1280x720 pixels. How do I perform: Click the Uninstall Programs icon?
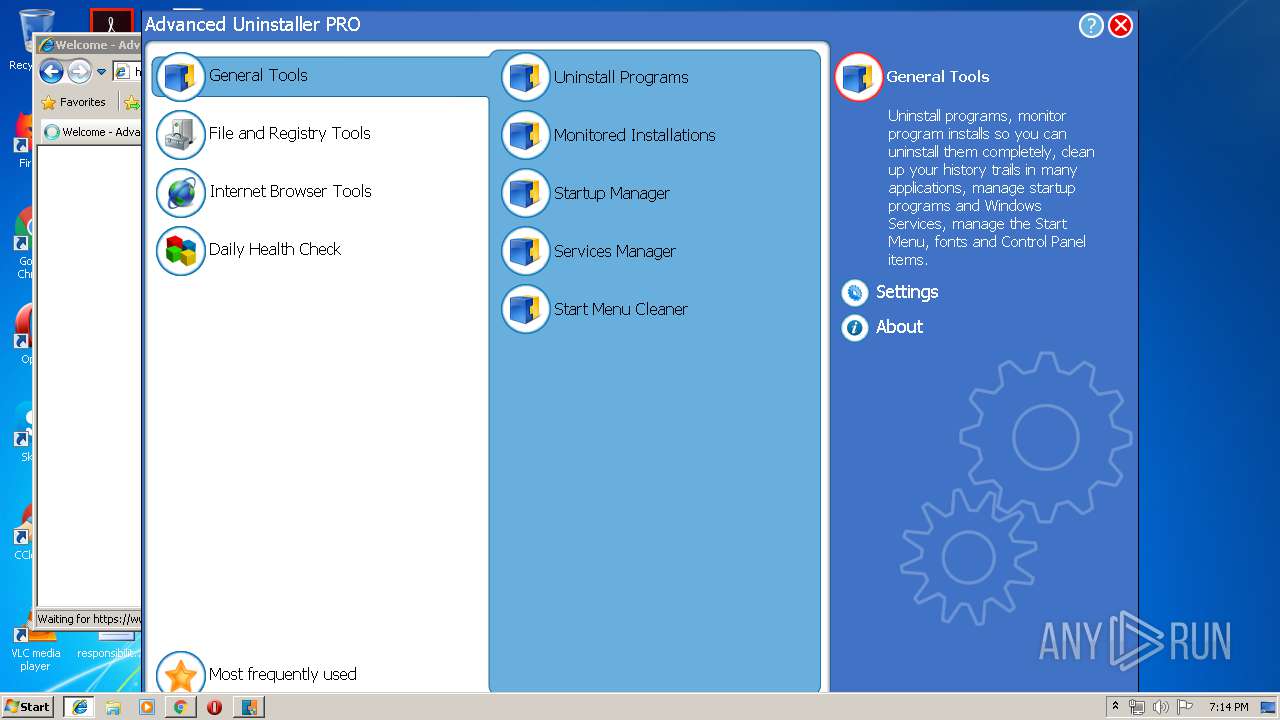click(x=526, y=77)
